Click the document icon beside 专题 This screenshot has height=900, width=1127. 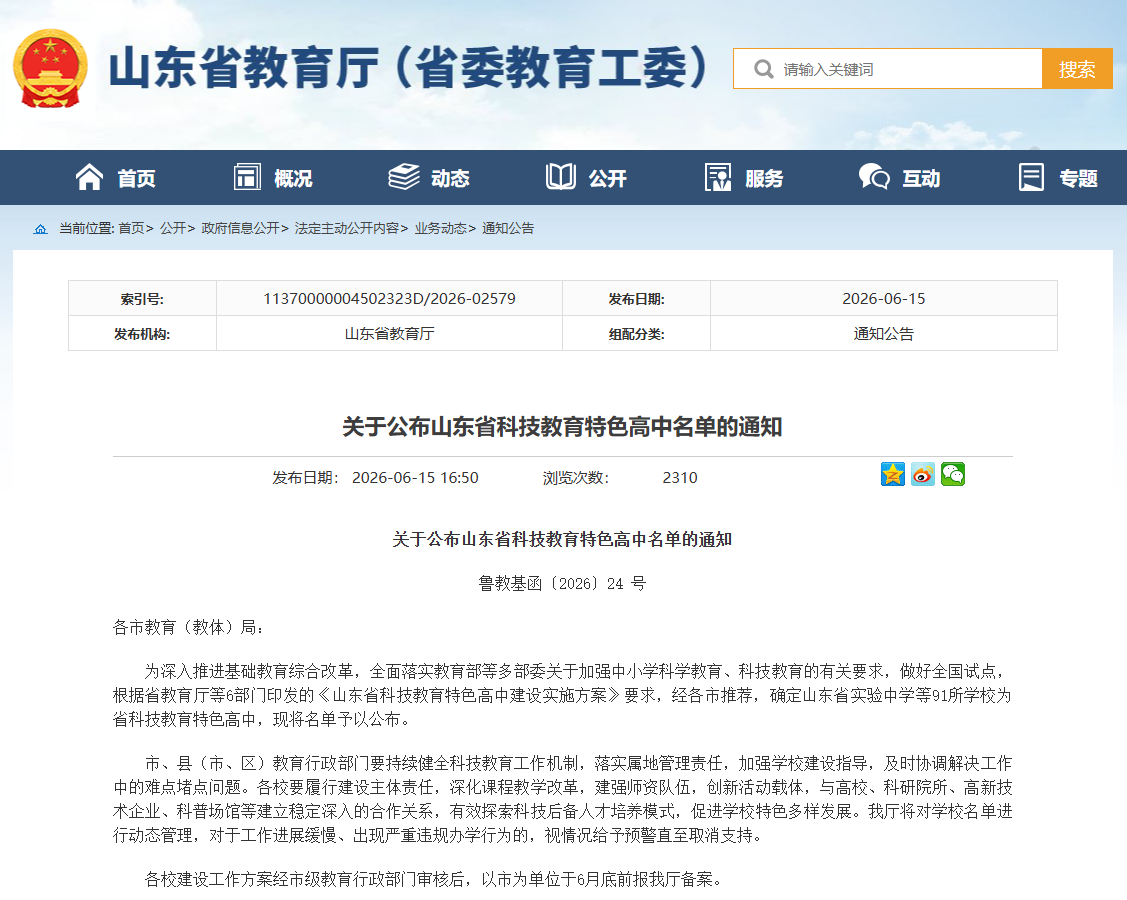click(x=1031, y=177)
